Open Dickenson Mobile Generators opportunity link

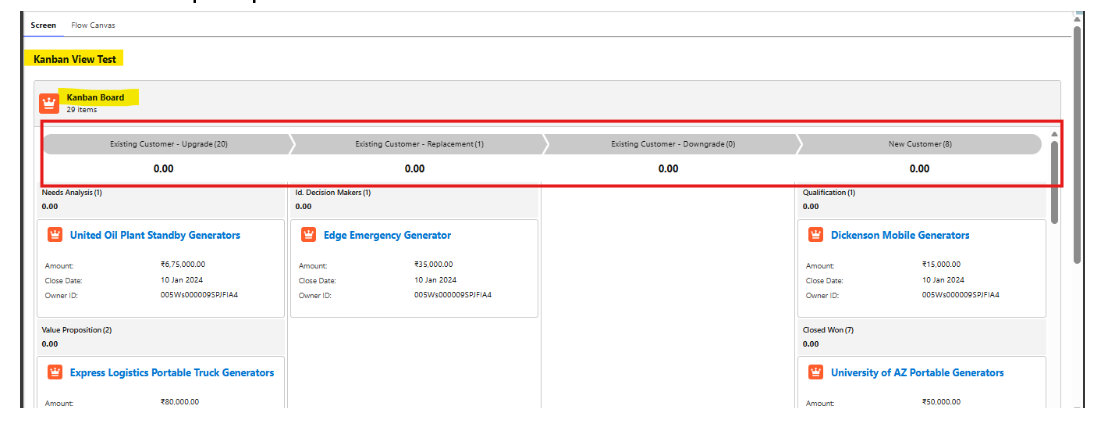click(900, 236)
